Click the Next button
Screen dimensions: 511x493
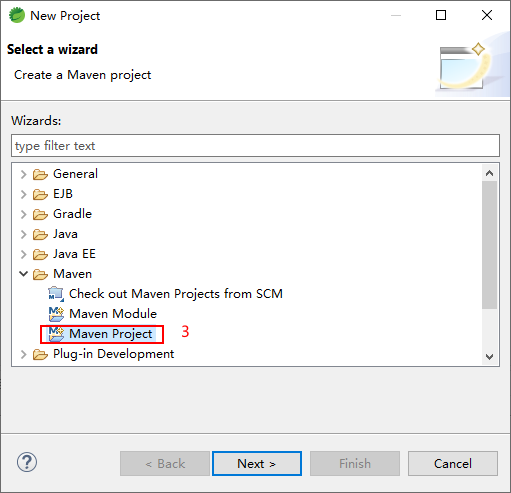pos(257,463)
